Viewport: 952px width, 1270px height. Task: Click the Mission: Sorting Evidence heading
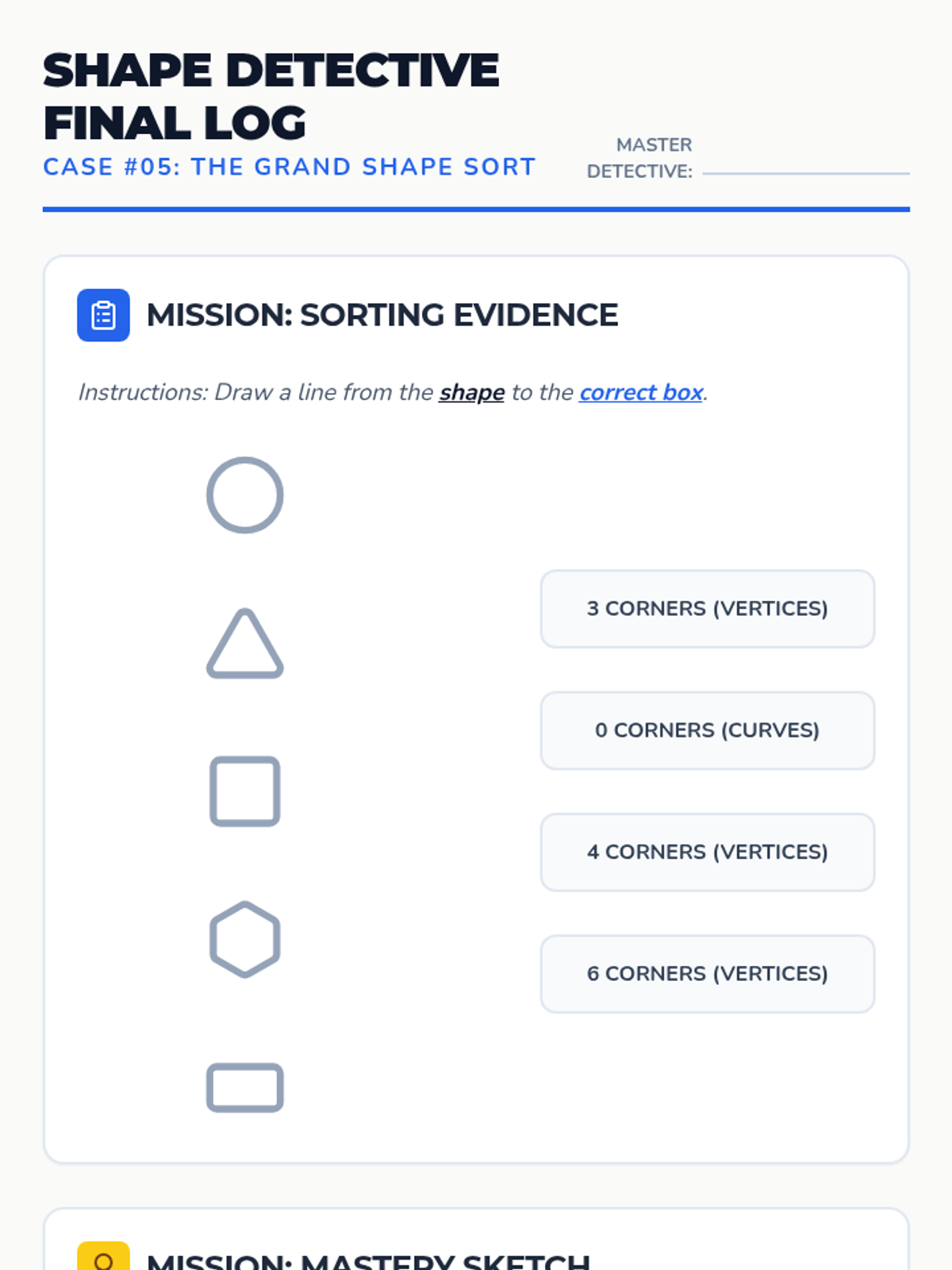tap(382, 315)
